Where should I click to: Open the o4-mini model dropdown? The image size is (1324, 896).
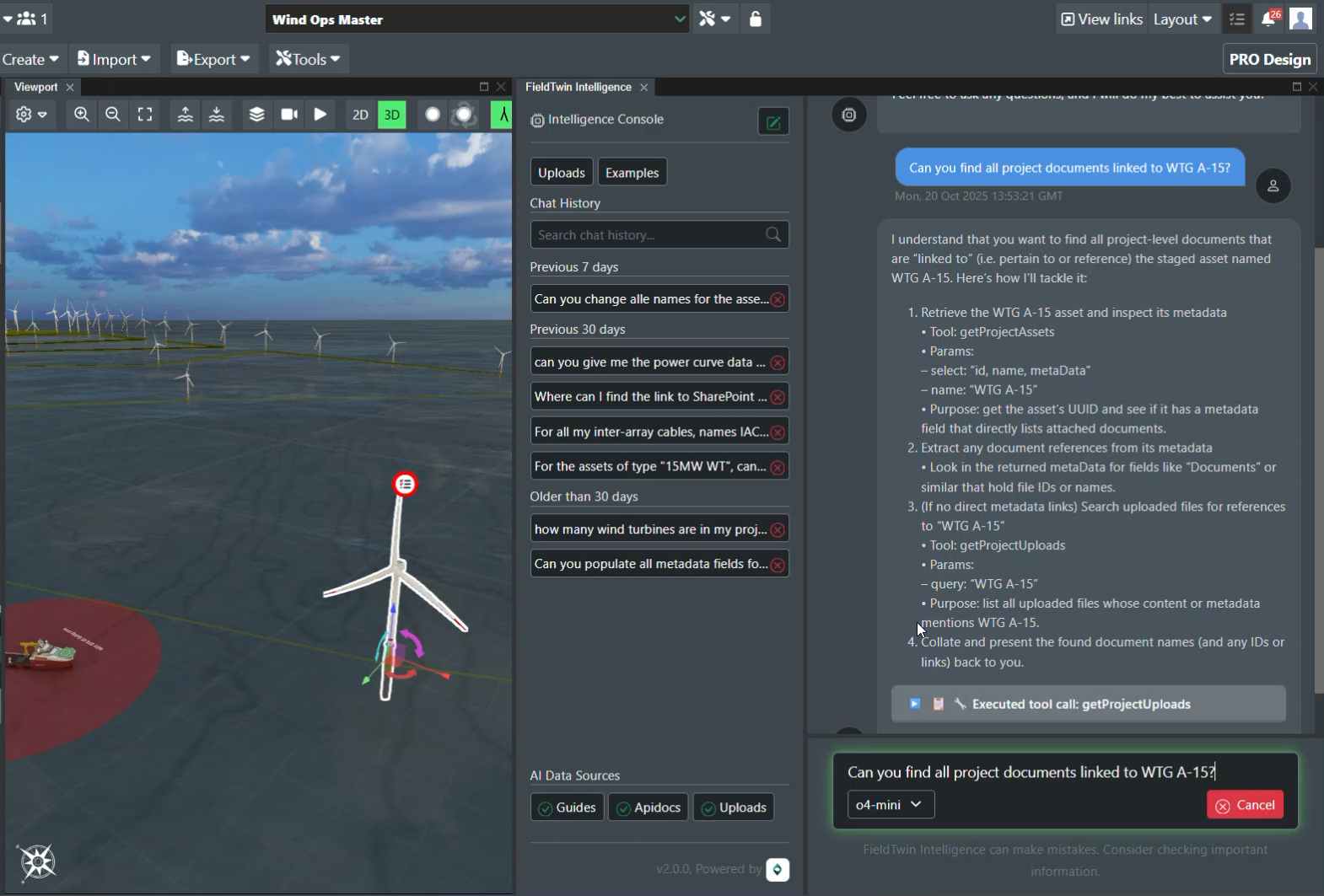pos(890,805)
